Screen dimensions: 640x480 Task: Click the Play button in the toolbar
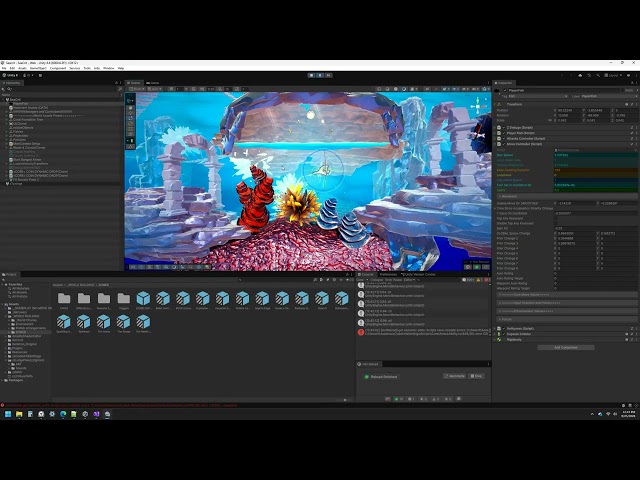311,75
